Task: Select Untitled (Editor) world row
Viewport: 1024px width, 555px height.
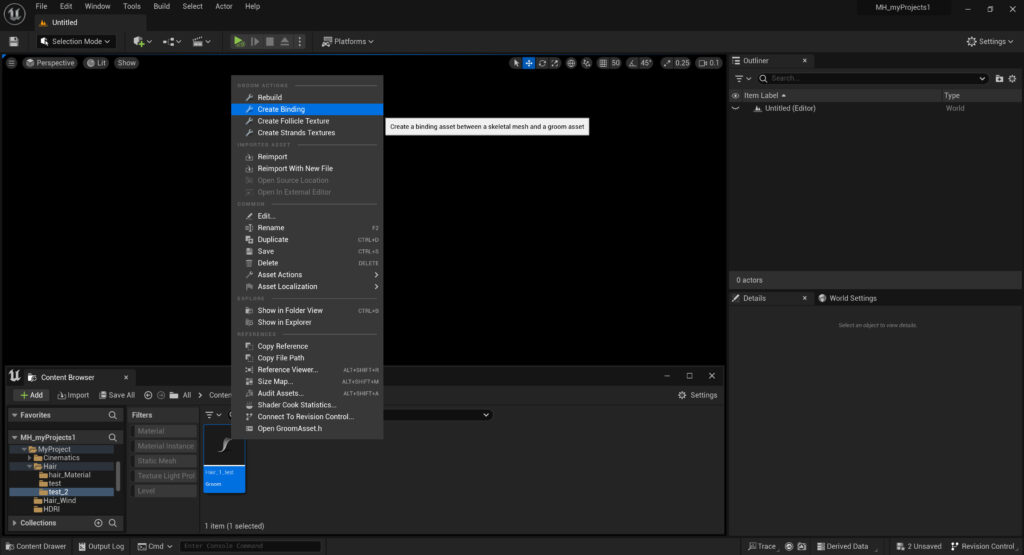Action: click(x=875, y=108)
